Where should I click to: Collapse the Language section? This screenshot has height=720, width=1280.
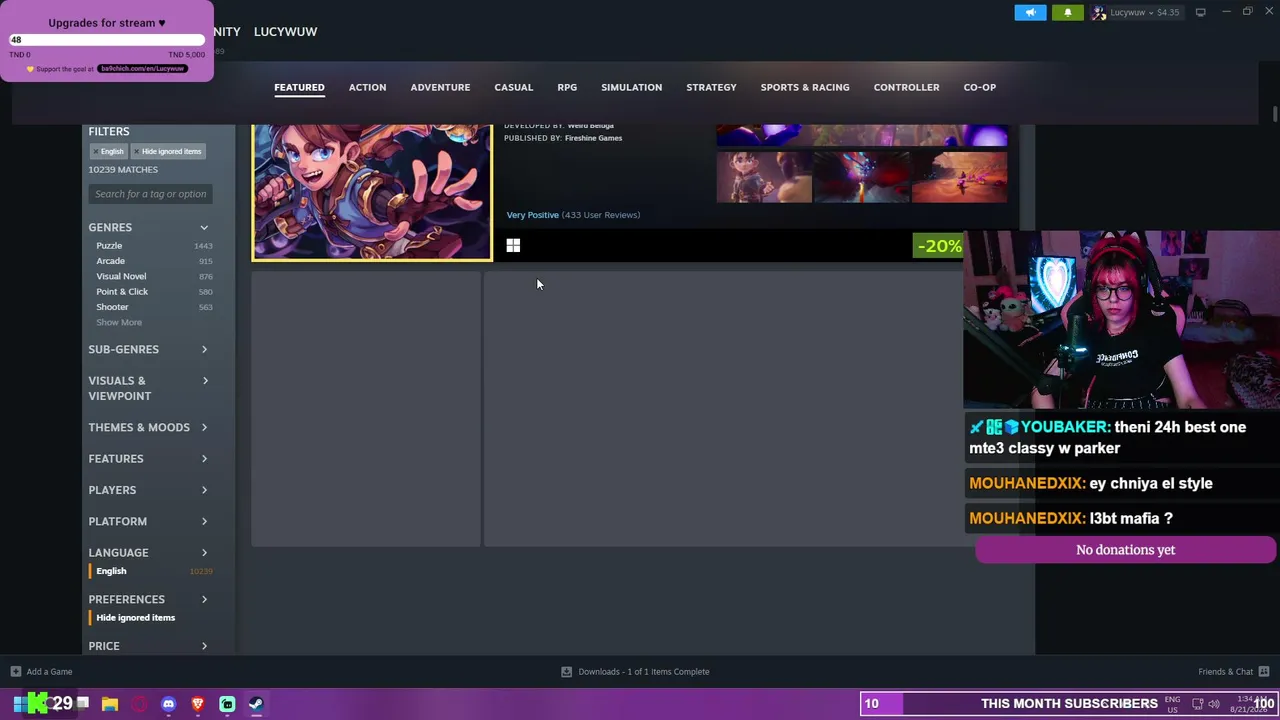pos(150,552)
